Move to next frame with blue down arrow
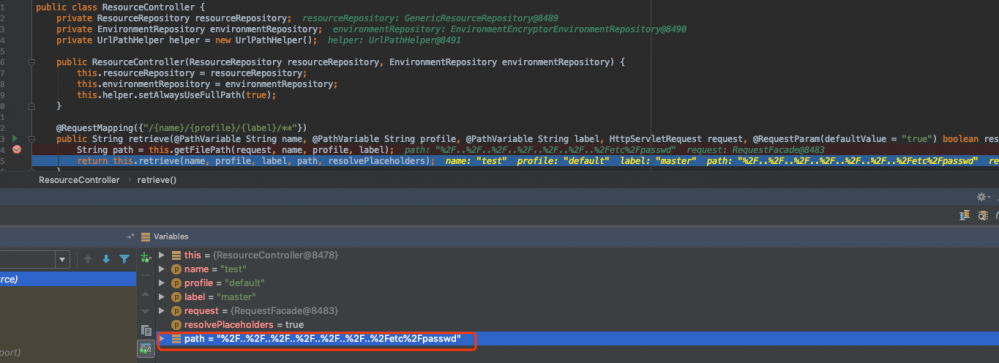Image resolution: width=999 pixels, height=363 pixels. pos(106,259)
